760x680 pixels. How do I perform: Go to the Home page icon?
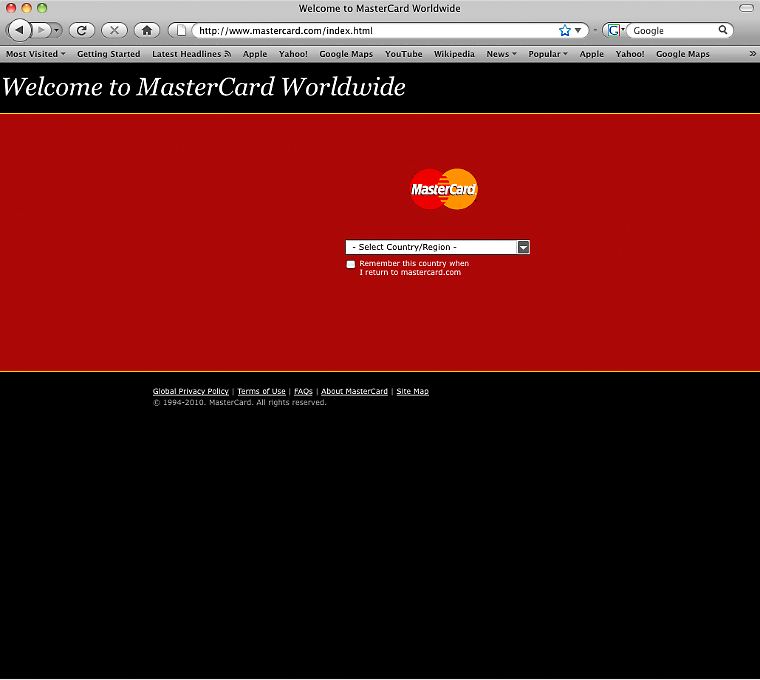click(x=146, y=30)
